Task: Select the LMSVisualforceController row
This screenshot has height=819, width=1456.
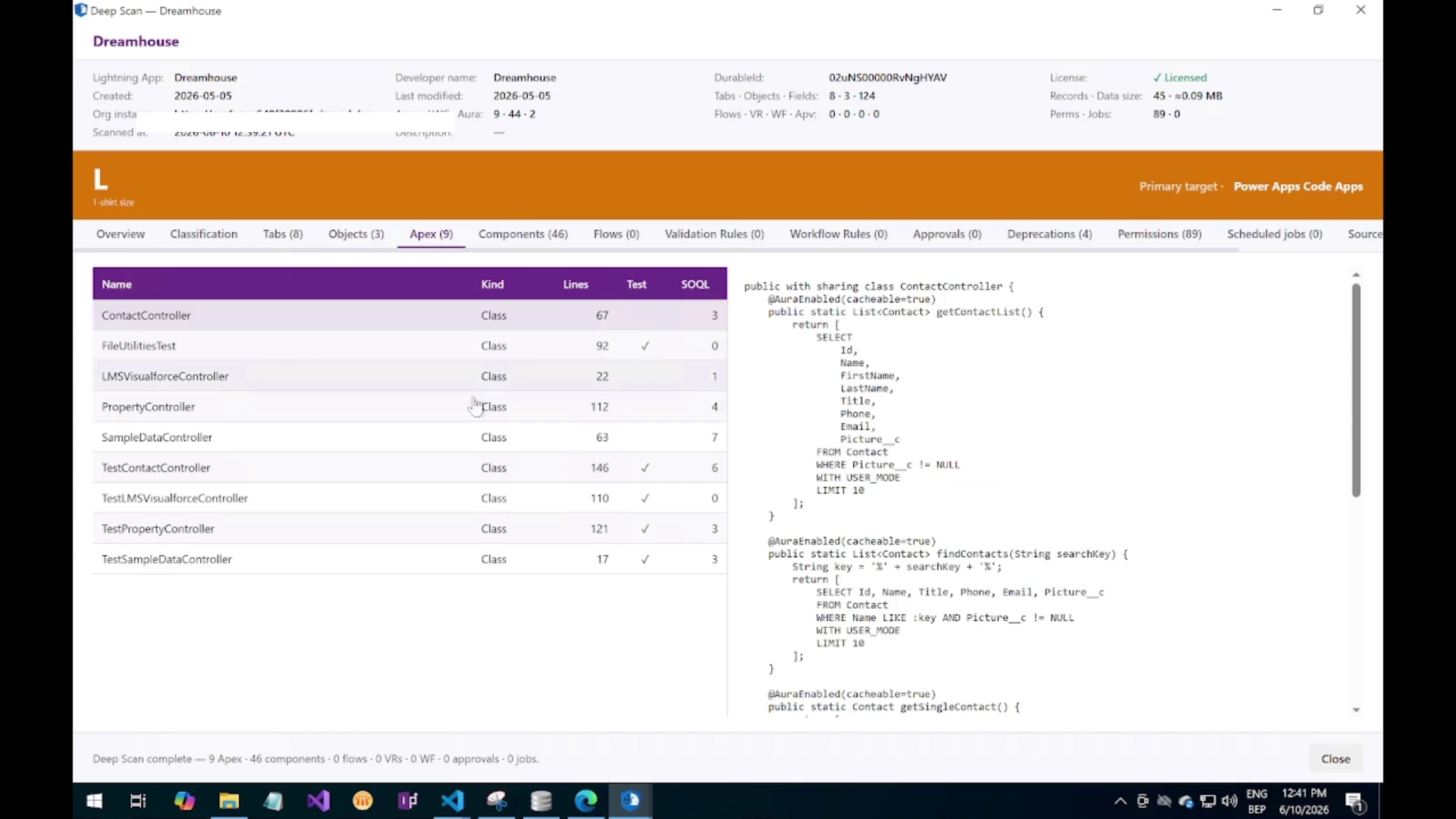Action: (x=409, y=376)
